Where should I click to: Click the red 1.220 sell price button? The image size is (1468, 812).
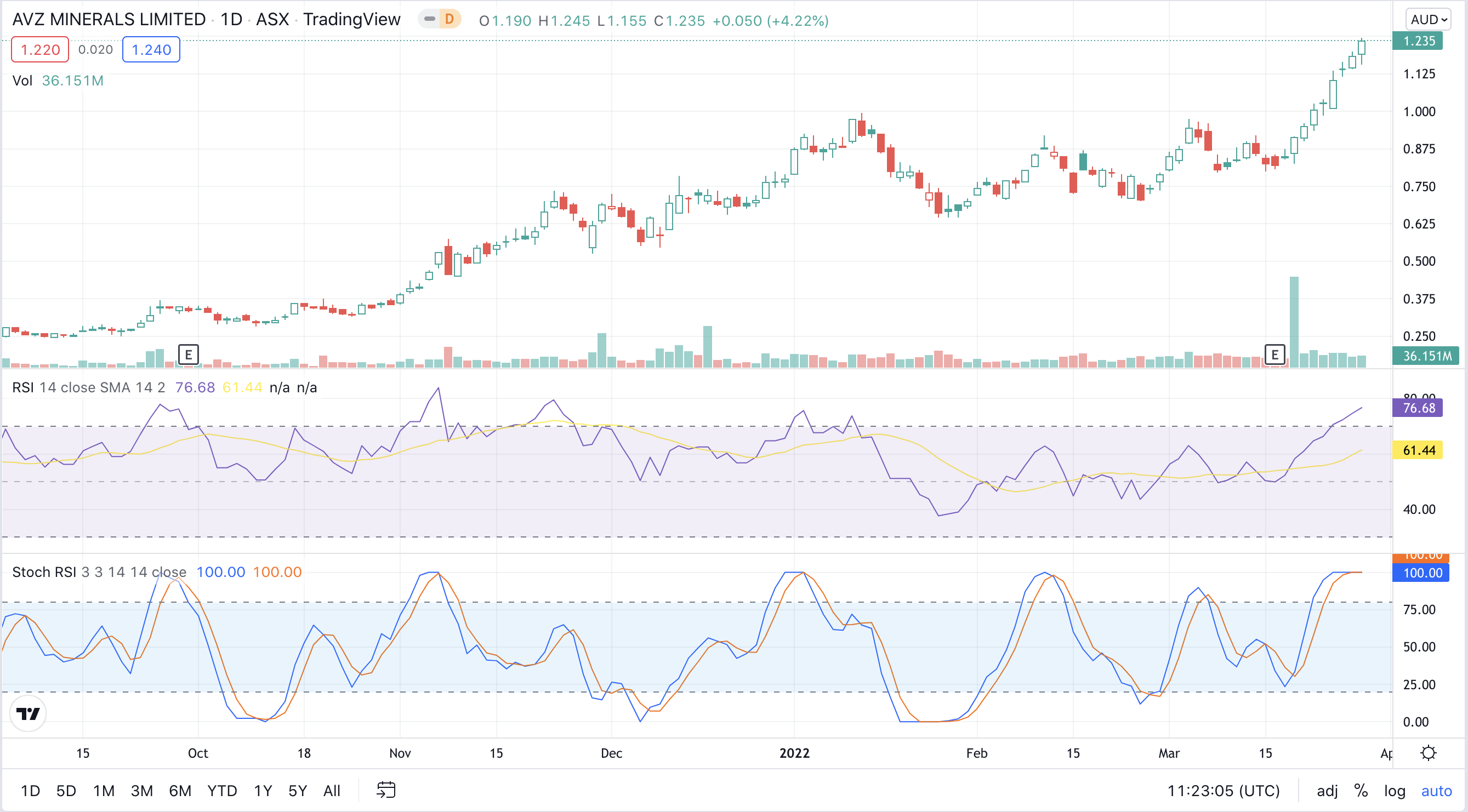[x=40, y=49]
